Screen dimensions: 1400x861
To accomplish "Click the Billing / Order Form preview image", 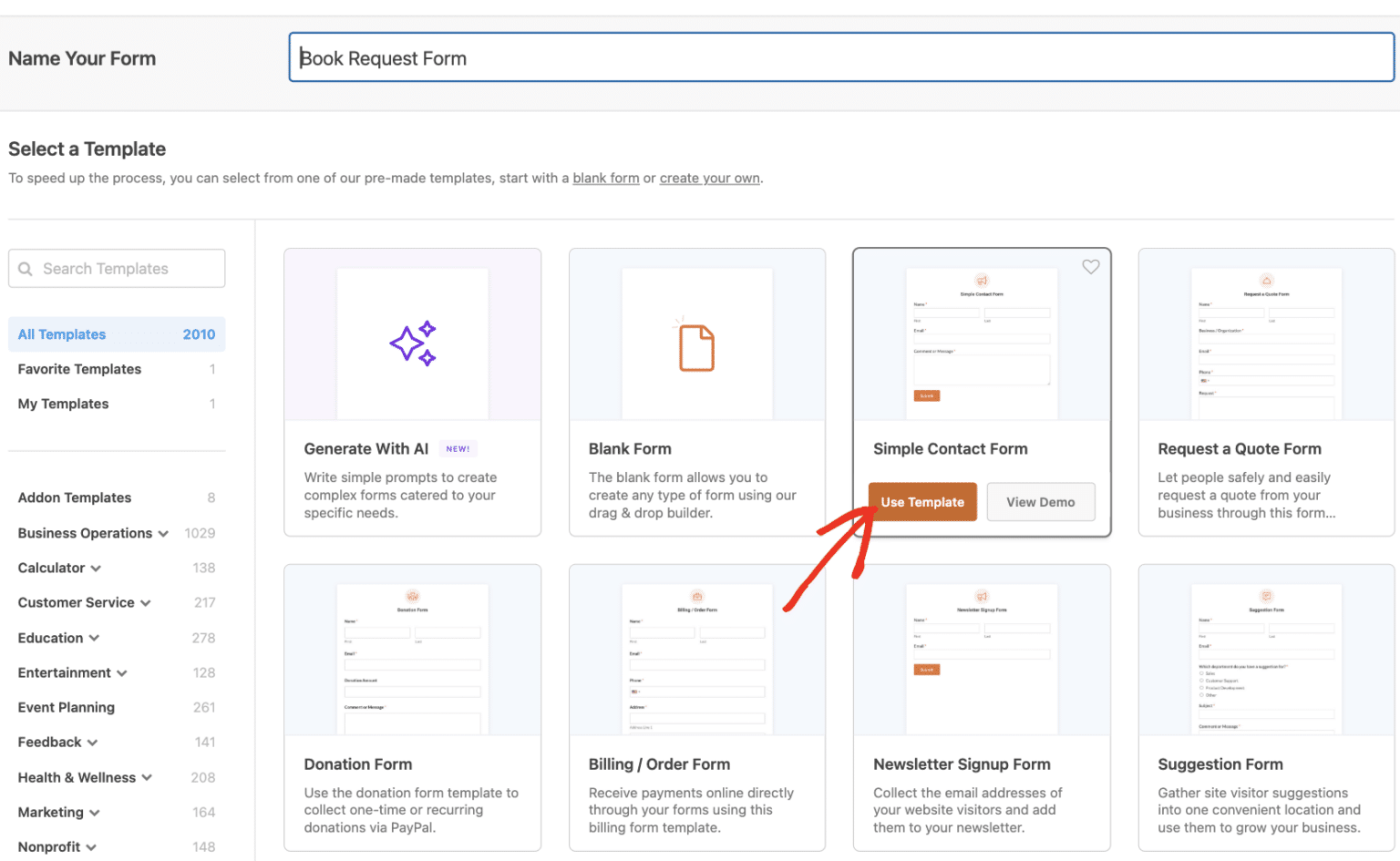I will point(696,651).
